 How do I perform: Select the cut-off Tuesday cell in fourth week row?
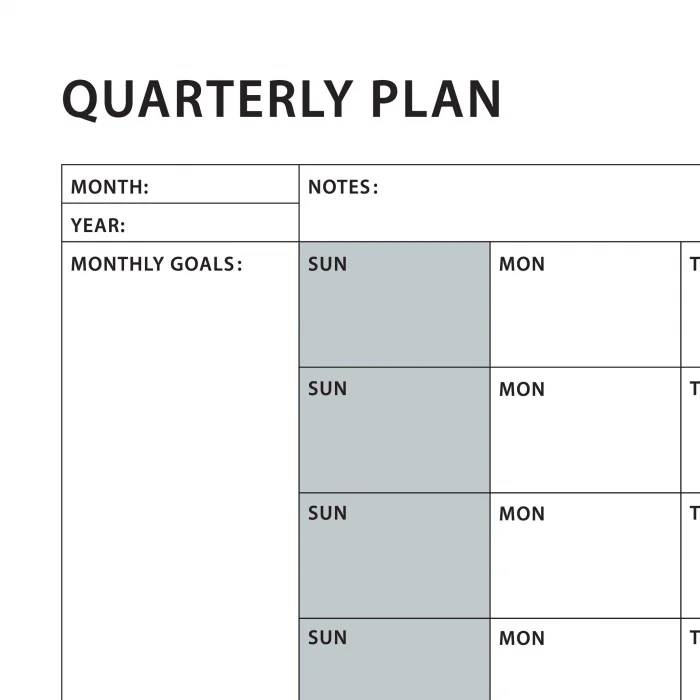[691, 660]
